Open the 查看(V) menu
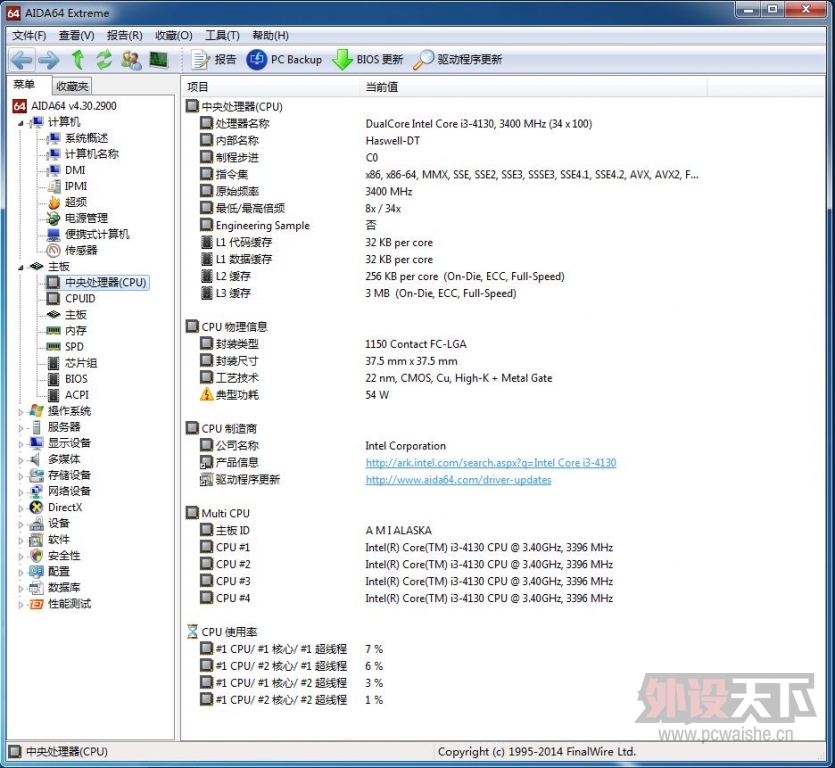The image size is (835, 768). [77, 36]
